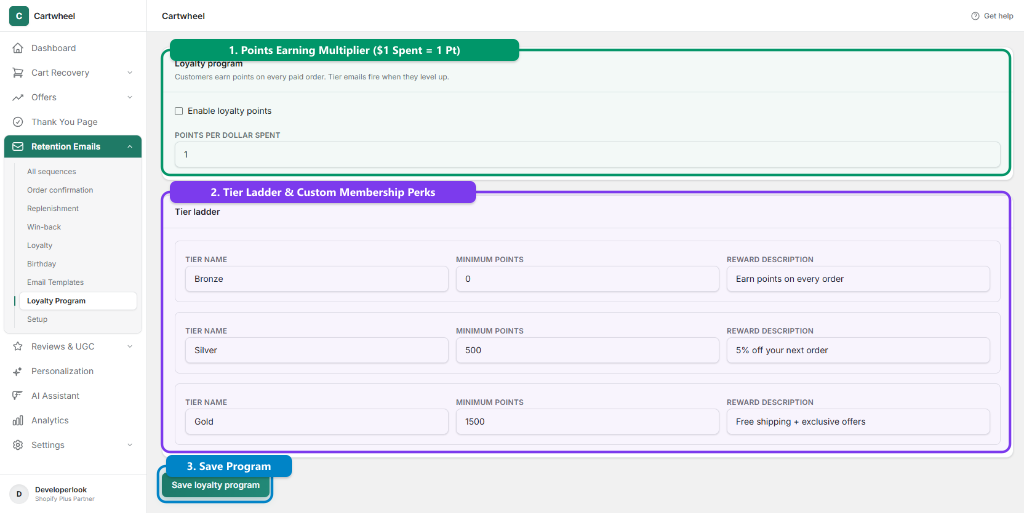The image size is (1024, 513).
Task: Expand the Reviews & UGC chevron
Action: [x=129, y=347]
